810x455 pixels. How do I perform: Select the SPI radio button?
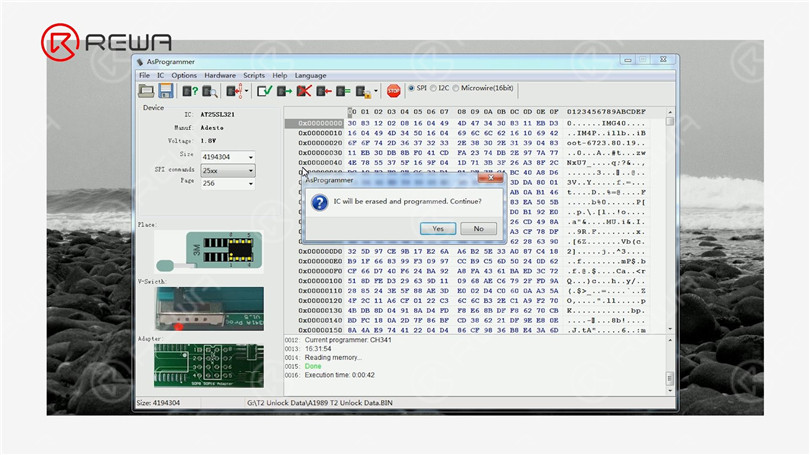[411, 88]
